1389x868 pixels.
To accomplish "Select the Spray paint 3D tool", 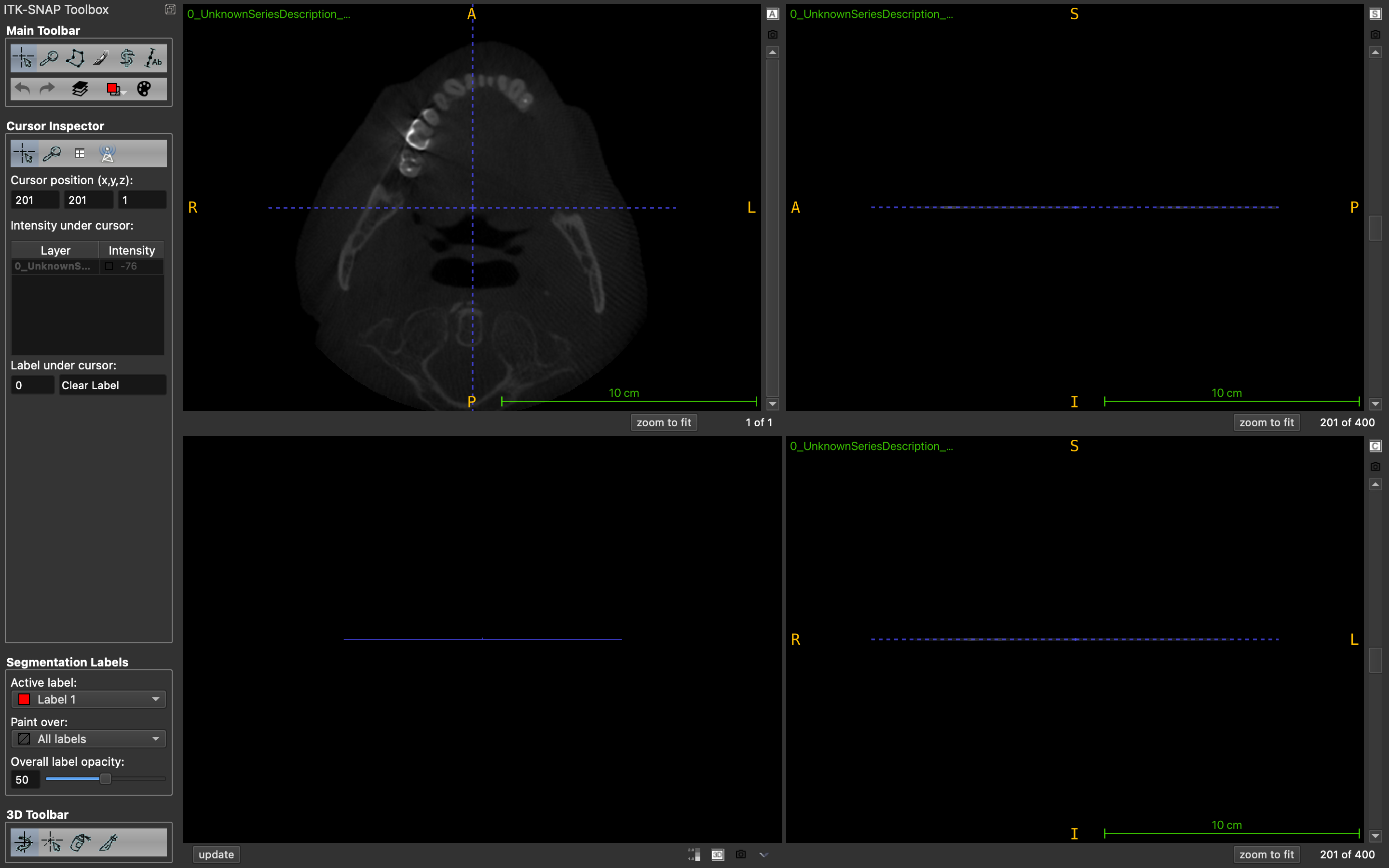I will tap(80, 842).
